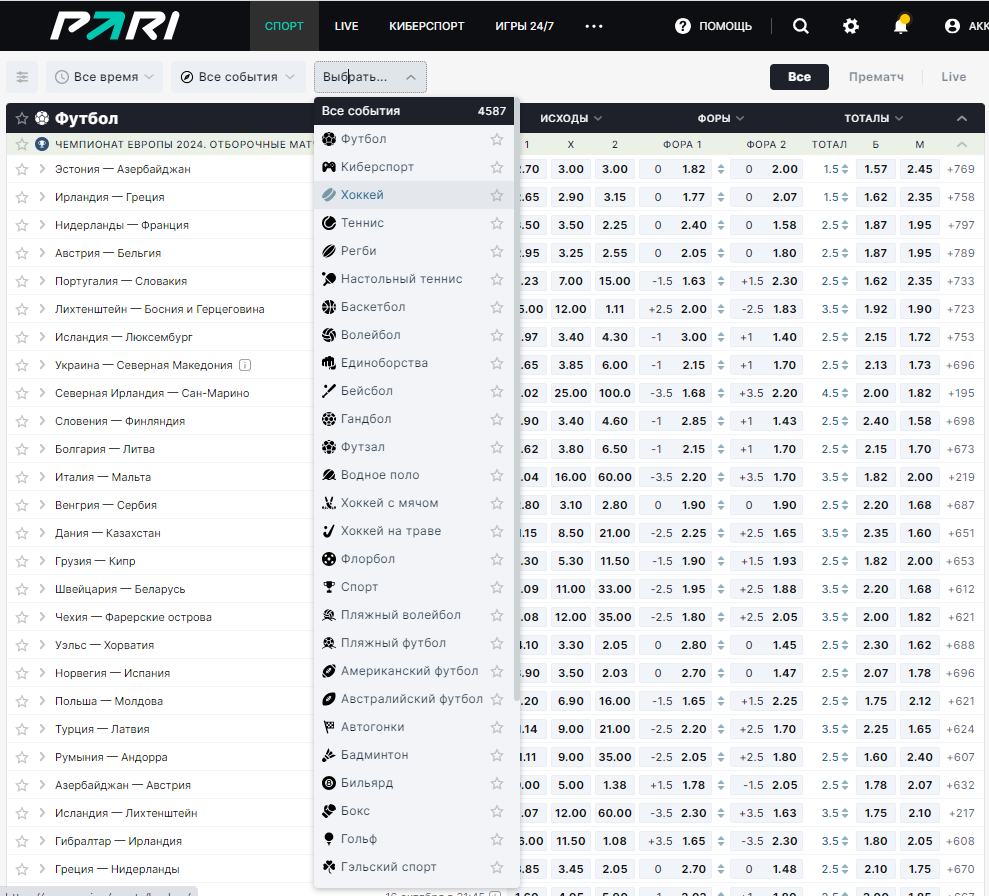Star the Чемпионат Европы 2024 league
The height and width of the screenshot is (896, 989).
pos(22,144)
